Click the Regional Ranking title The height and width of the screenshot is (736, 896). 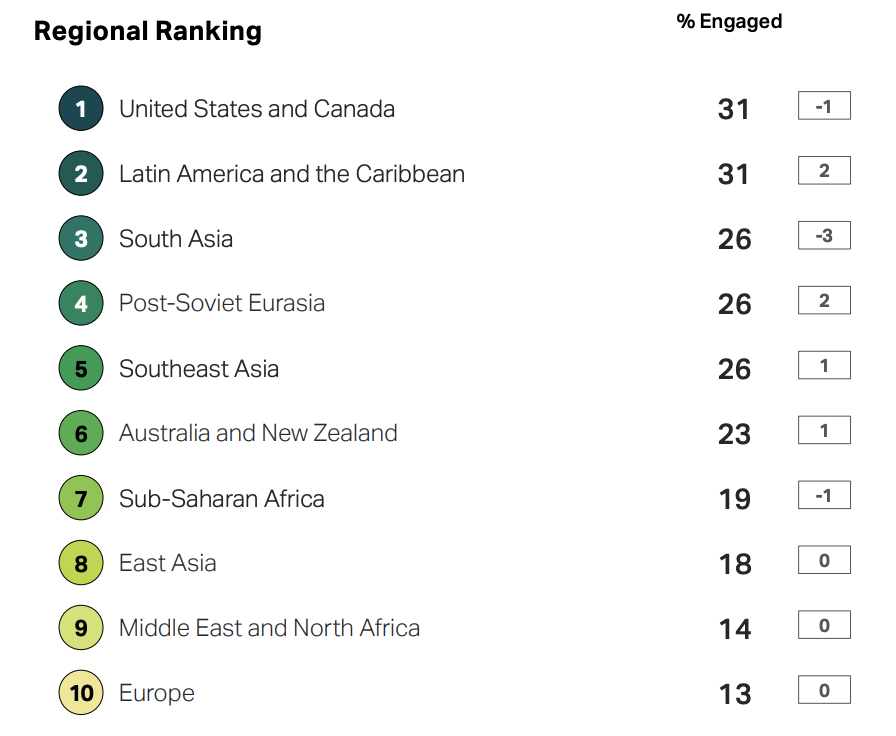[148, 32]
